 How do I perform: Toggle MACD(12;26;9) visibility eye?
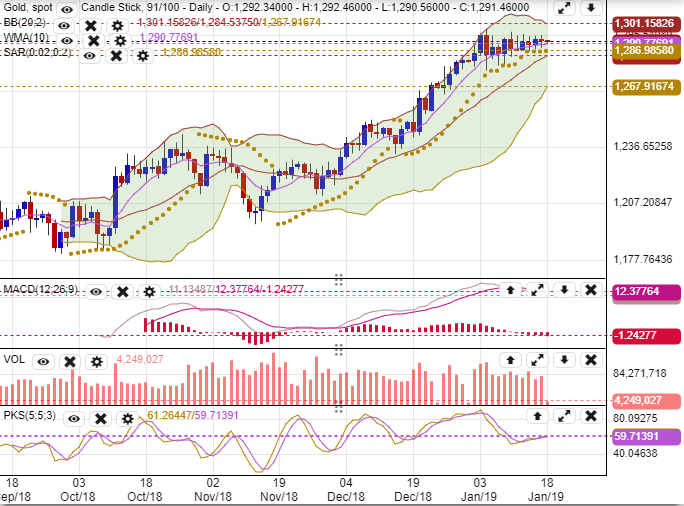(x=96, y=291)
